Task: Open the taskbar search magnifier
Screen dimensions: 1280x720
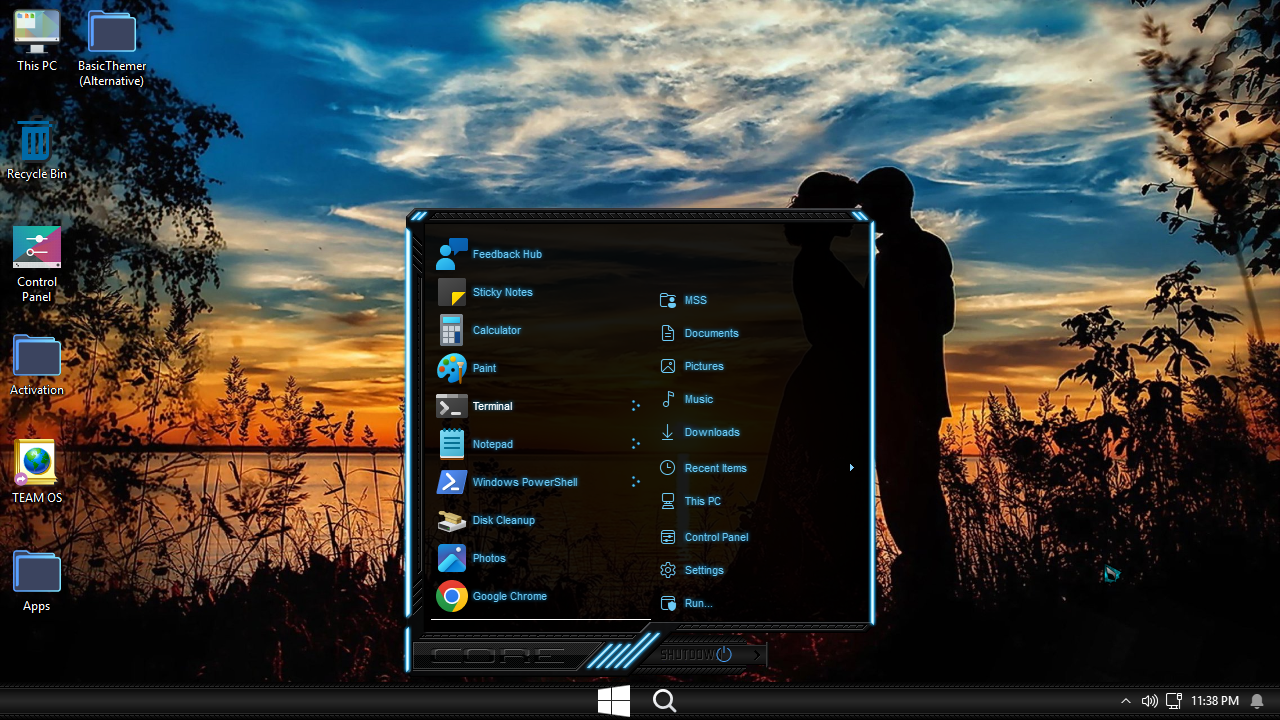Action: tap(665, 701)
